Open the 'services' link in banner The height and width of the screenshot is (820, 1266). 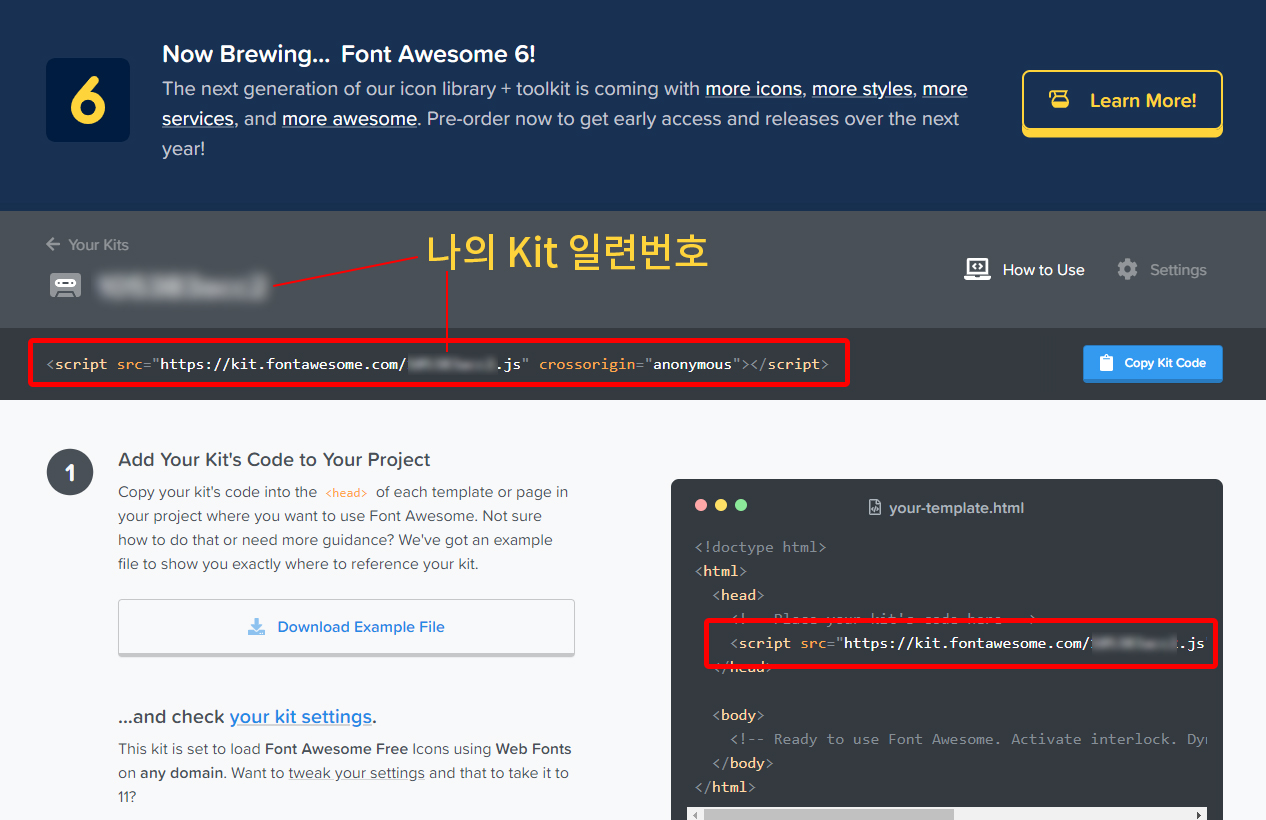(198, 119)
